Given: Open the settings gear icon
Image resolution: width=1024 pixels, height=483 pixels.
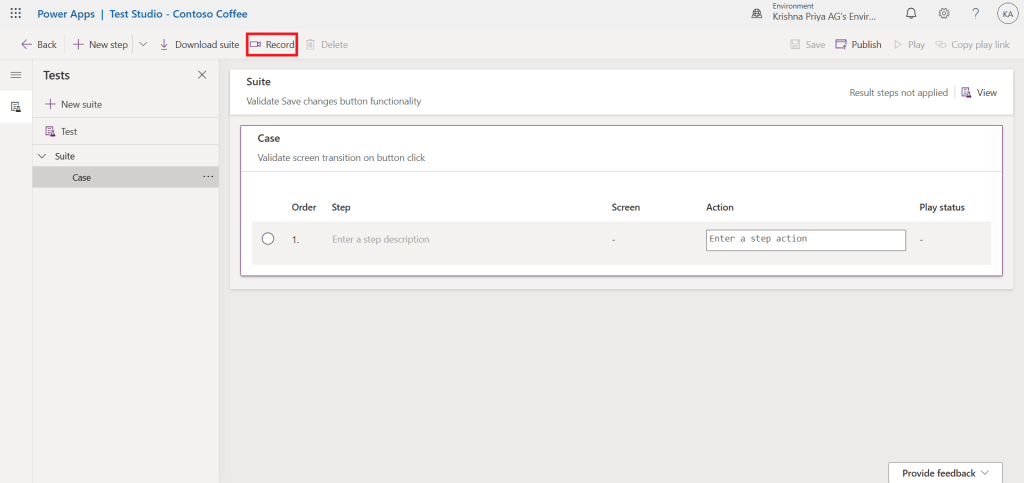Looking at the screenshot, I should click(943, 14).
